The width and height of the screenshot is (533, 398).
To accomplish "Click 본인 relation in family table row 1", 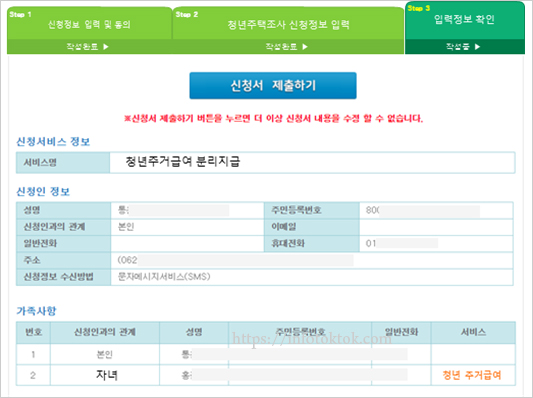I will pyautogui.click(x=105, y=354).
